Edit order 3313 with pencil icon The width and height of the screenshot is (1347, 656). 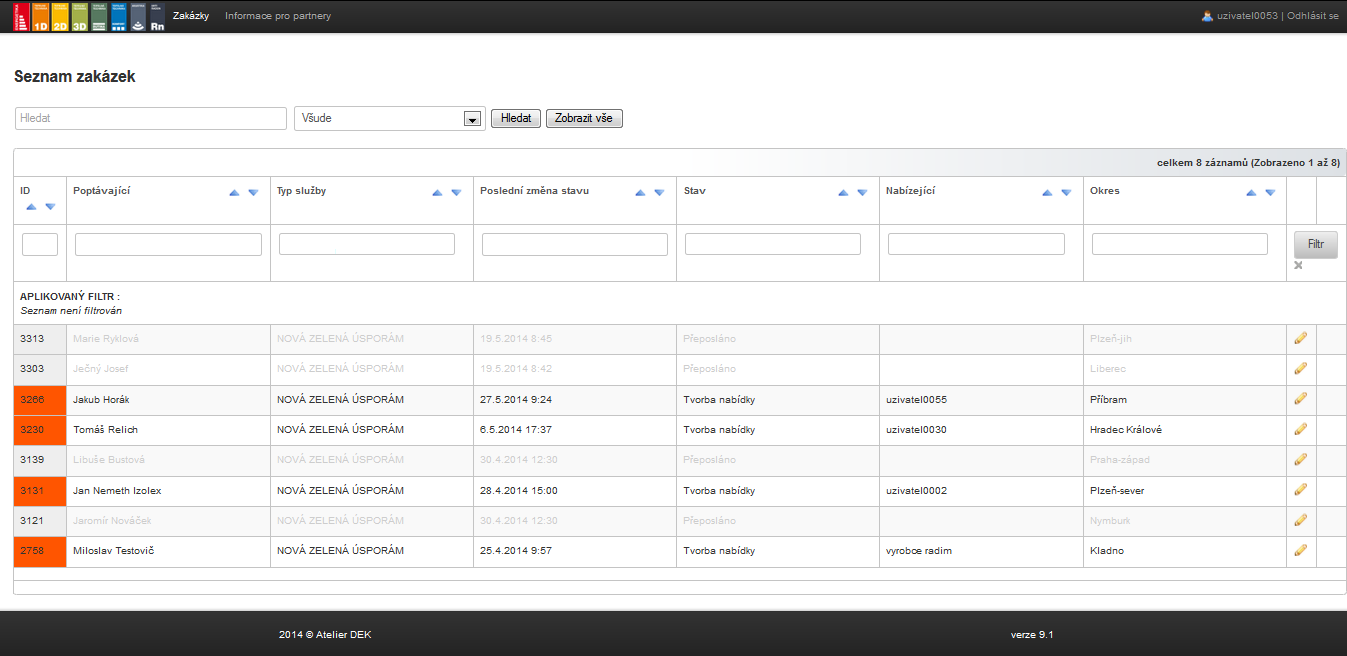(1300, 339)
